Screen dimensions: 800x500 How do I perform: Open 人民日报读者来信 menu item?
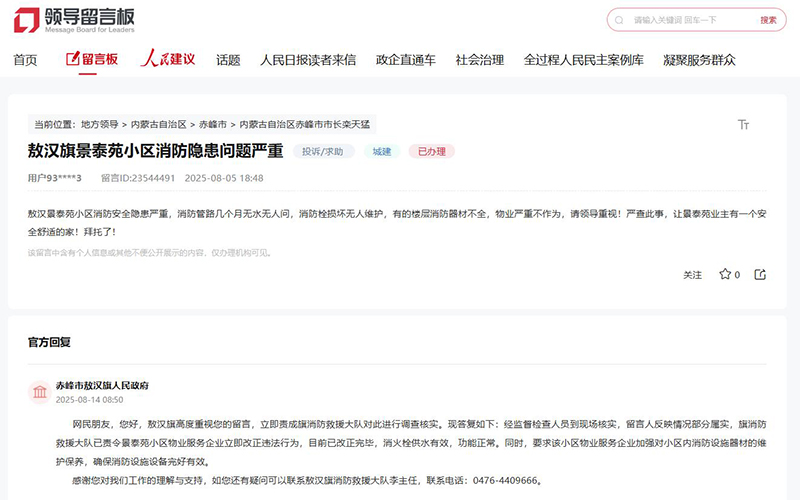308,60
